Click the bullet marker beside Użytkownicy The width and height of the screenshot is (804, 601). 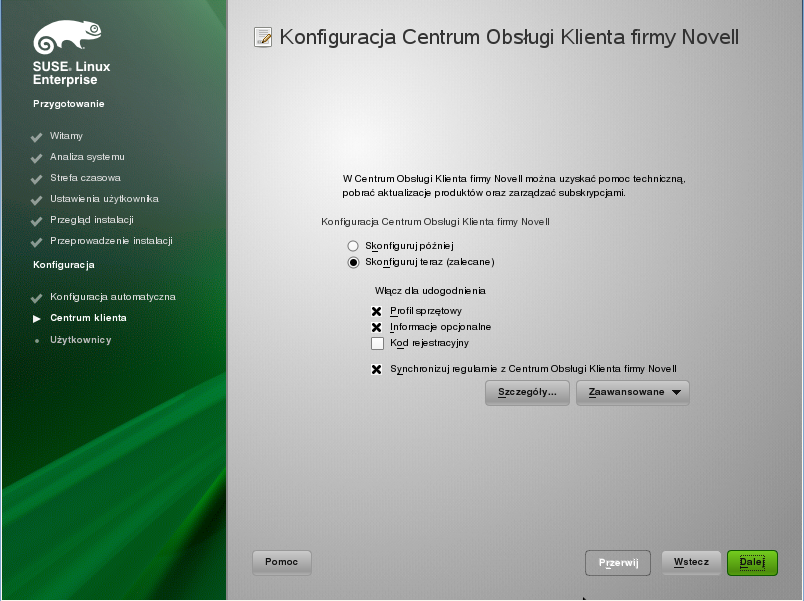36,340
